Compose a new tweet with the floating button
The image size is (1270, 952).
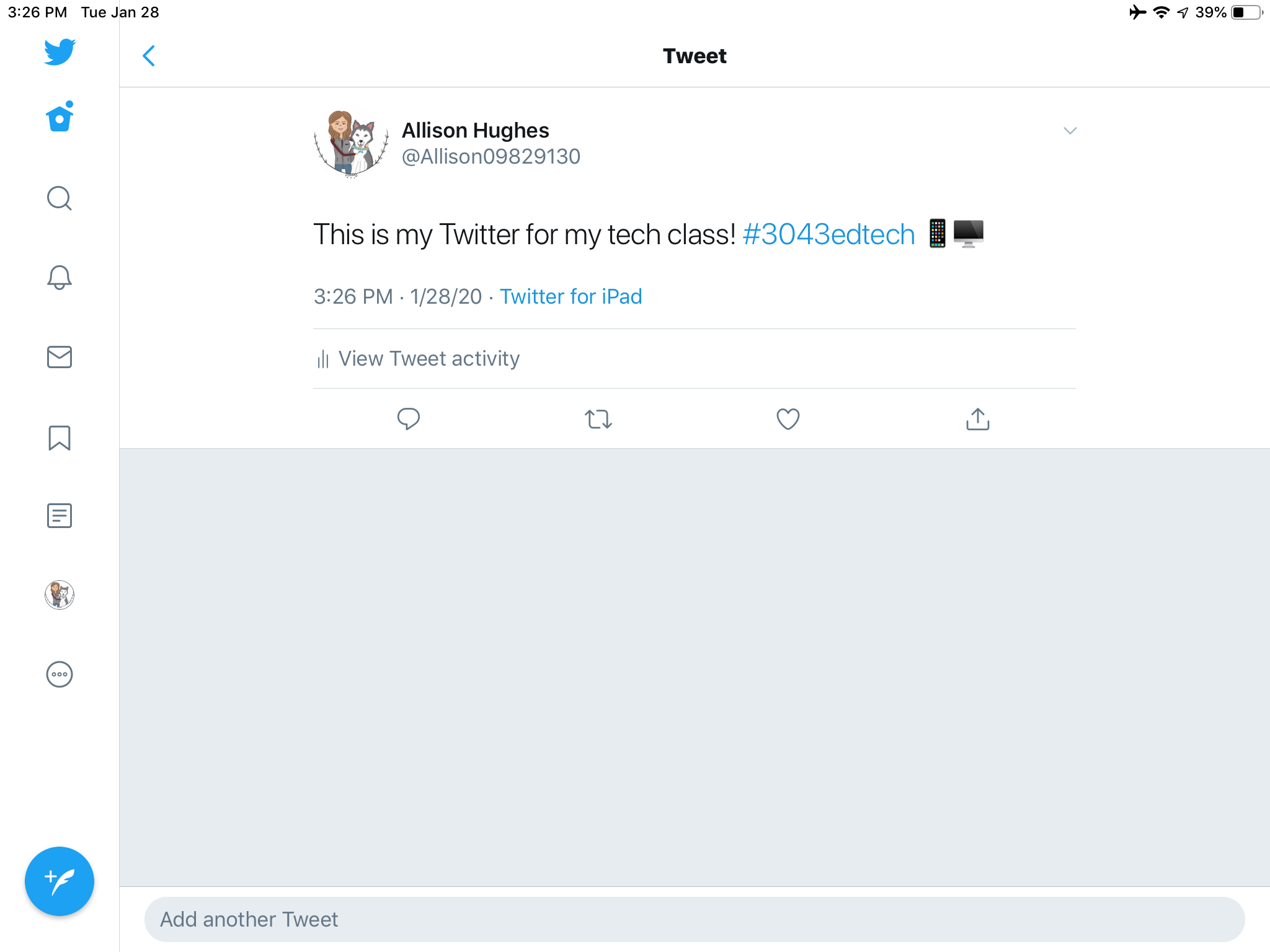point(60,881)
